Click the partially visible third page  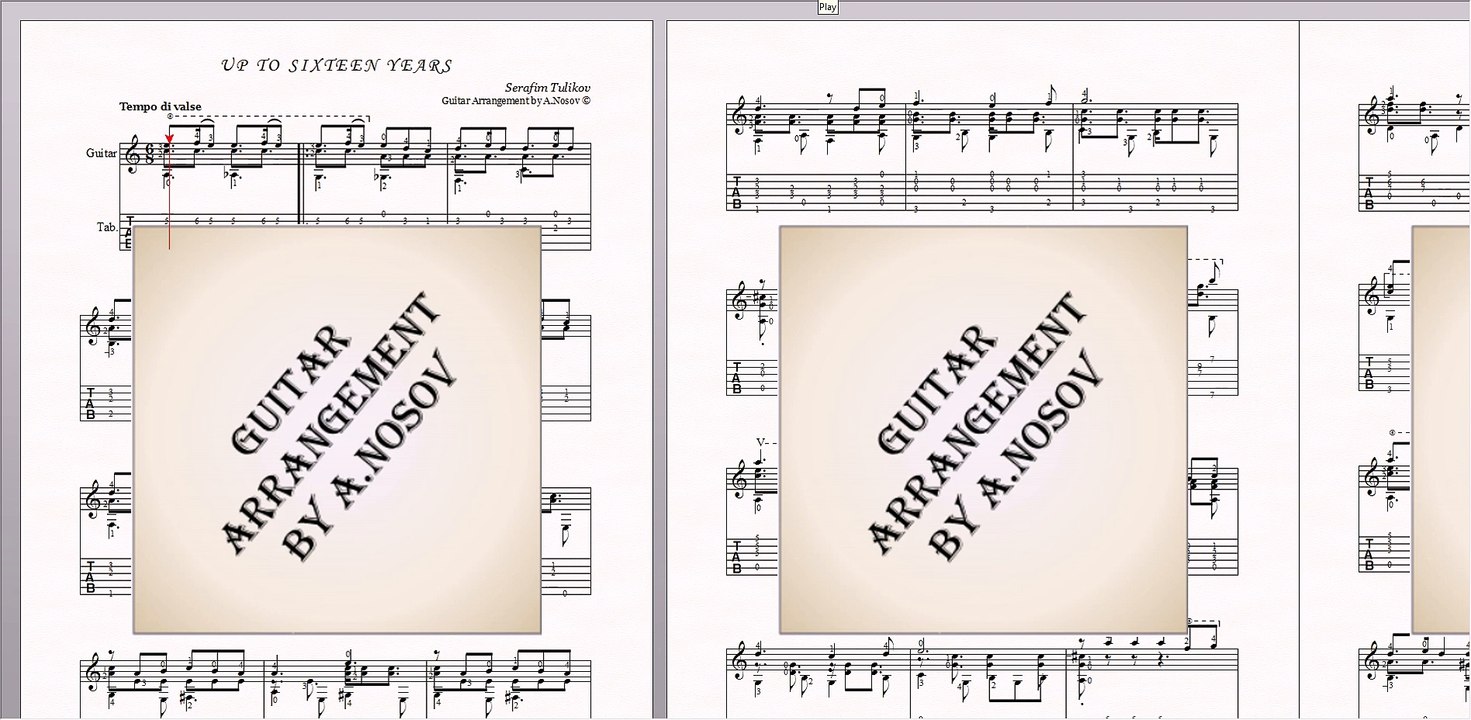pyautogui.click(x=1385, y=370)
